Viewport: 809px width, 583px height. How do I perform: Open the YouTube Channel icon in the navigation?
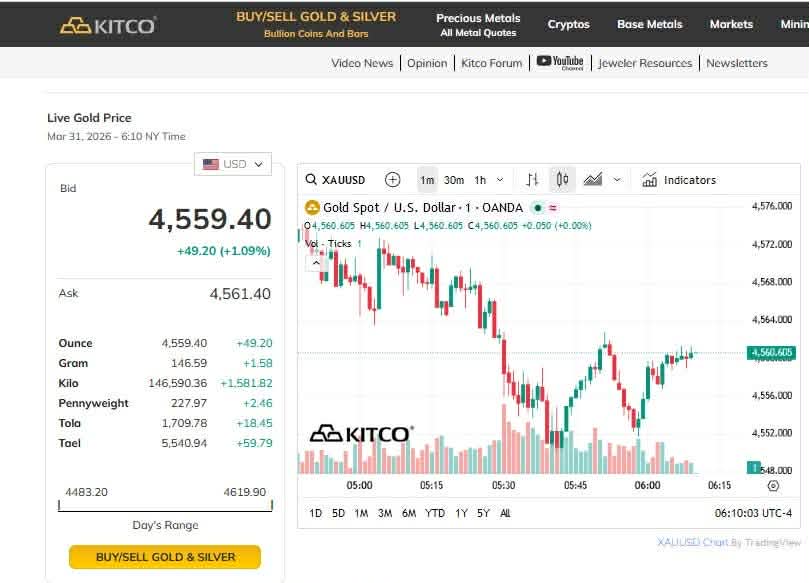(560, 62)
